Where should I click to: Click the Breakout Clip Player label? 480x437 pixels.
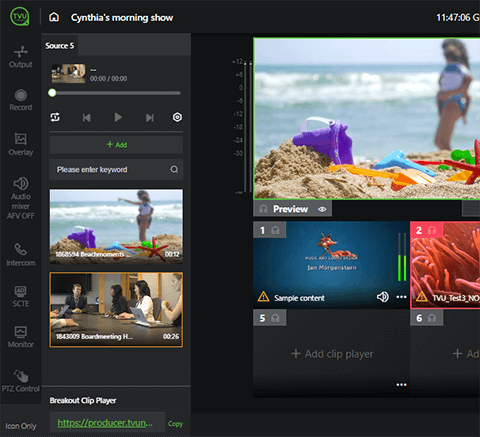(x=83, y=400)
